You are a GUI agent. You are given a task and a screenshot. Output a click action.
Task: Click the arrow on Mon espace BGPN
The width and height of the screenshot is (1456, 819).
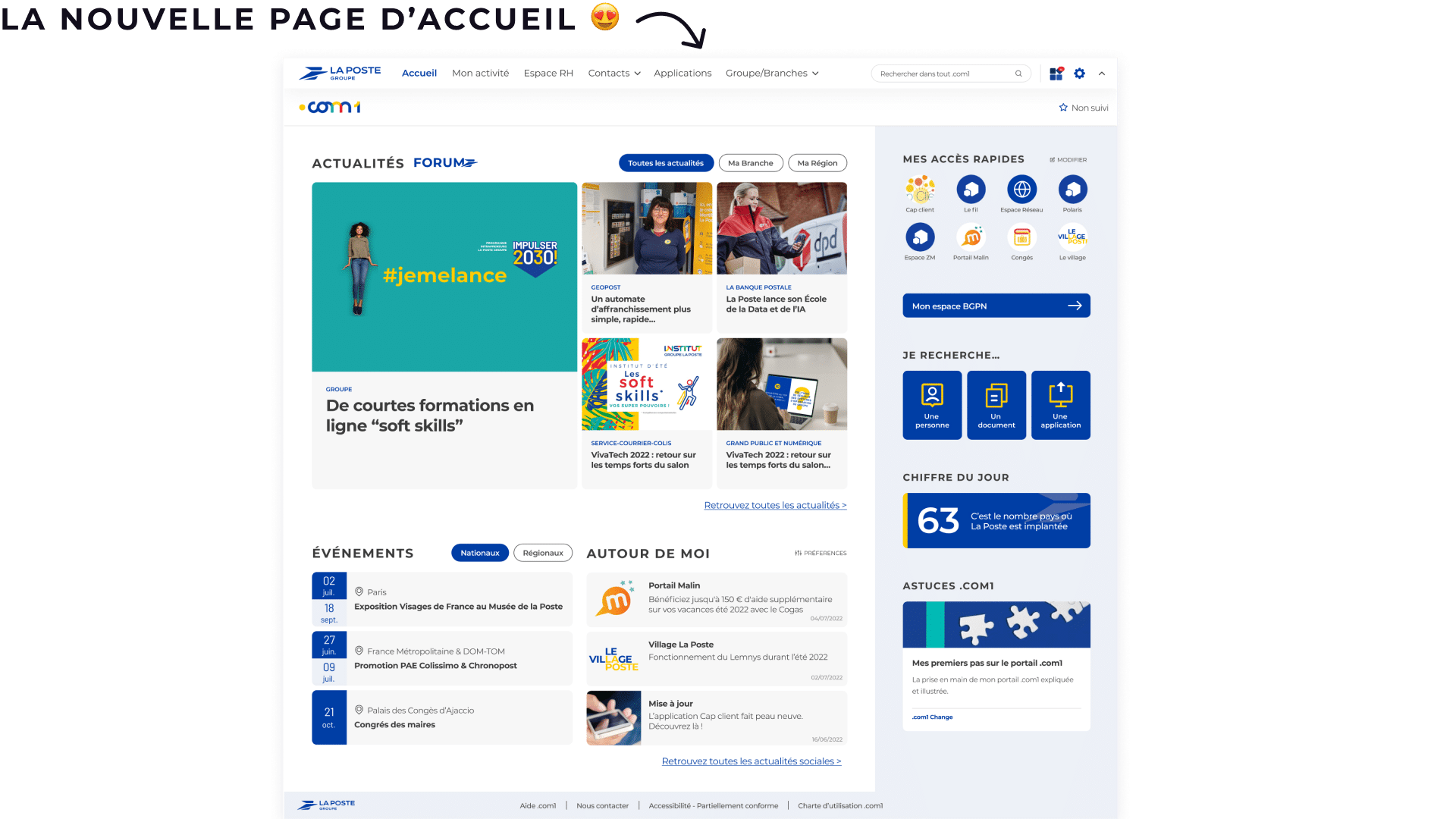pos(1075,306)
